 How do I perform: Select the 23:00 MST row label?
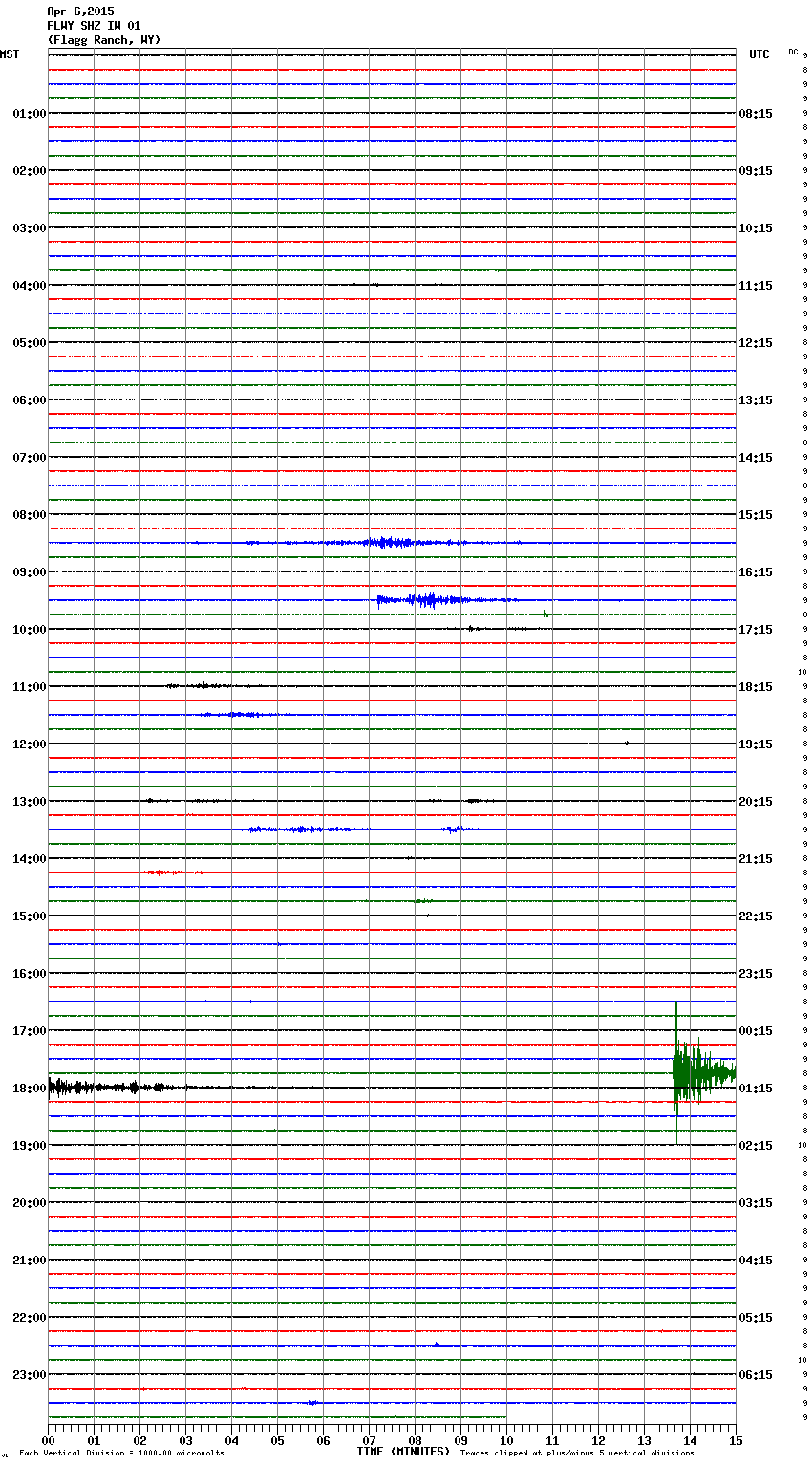coord(30,1375)
